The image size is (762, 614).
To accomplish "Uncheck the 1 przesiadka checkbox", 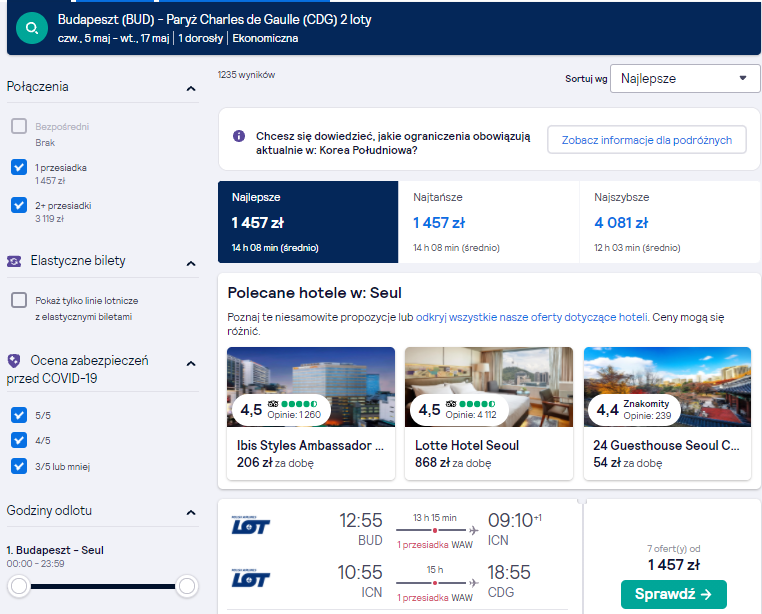I will 19,167.
